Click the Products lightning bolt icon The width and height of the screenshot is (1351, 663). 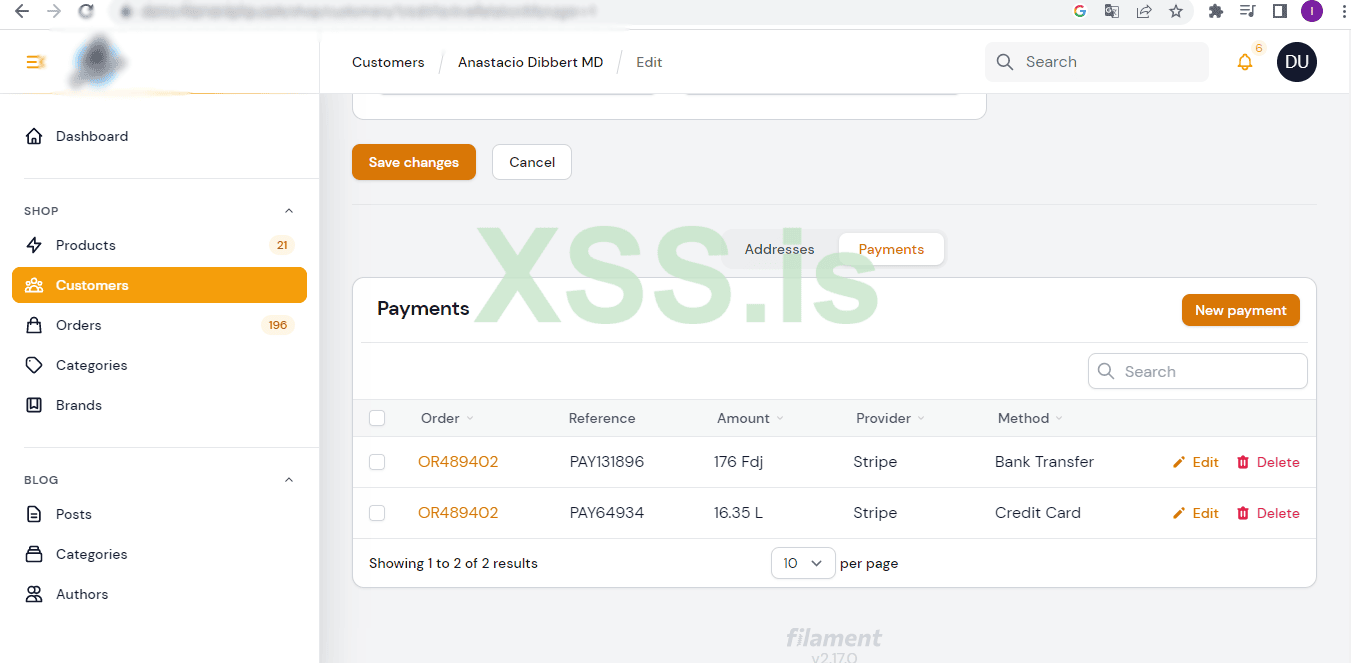tap(34, 245)
